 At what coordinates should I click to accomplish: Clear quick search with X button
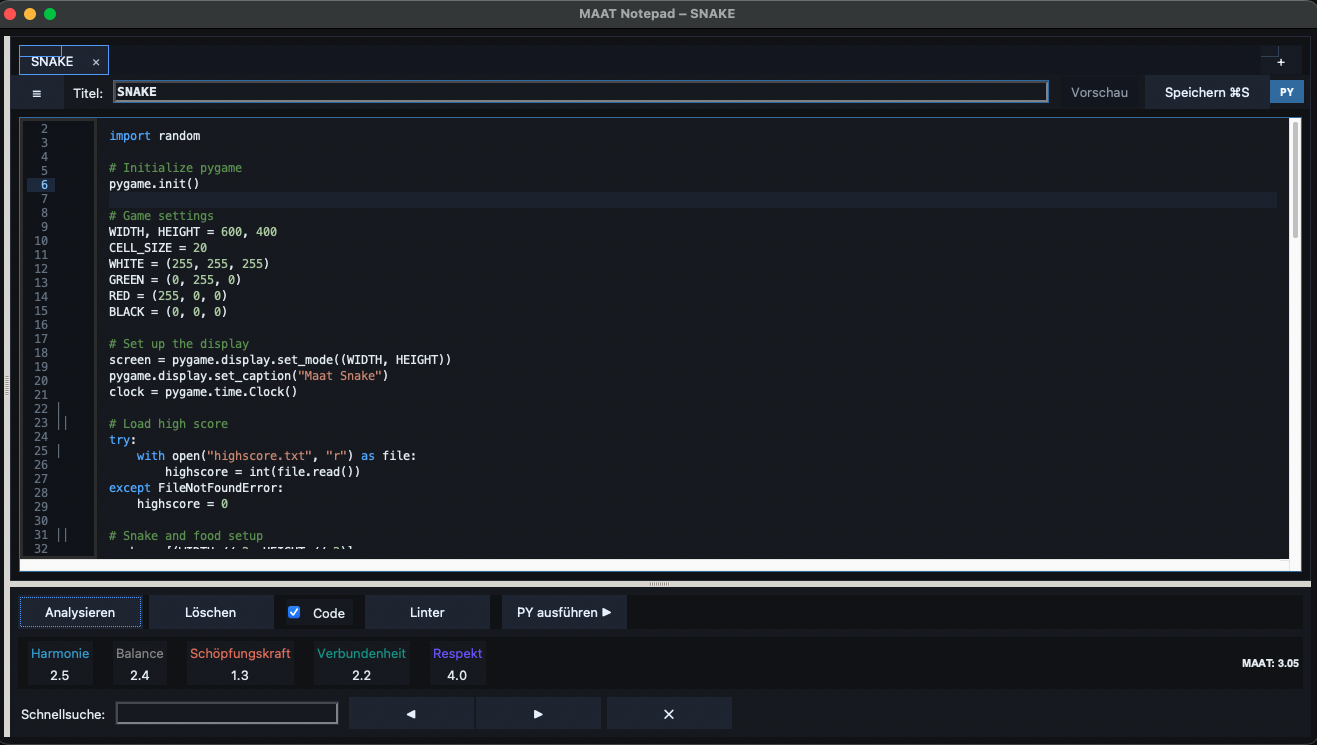pyautogui.click(x=669, y=714)
